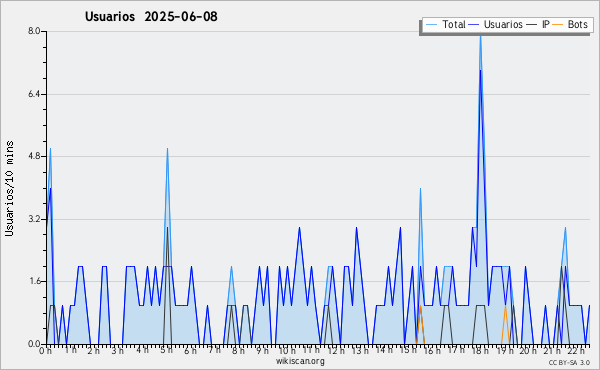Click the 'Usuarios 2025-06-08' chart title
Viewport: 600px width, 370px height.
(151, 17)
